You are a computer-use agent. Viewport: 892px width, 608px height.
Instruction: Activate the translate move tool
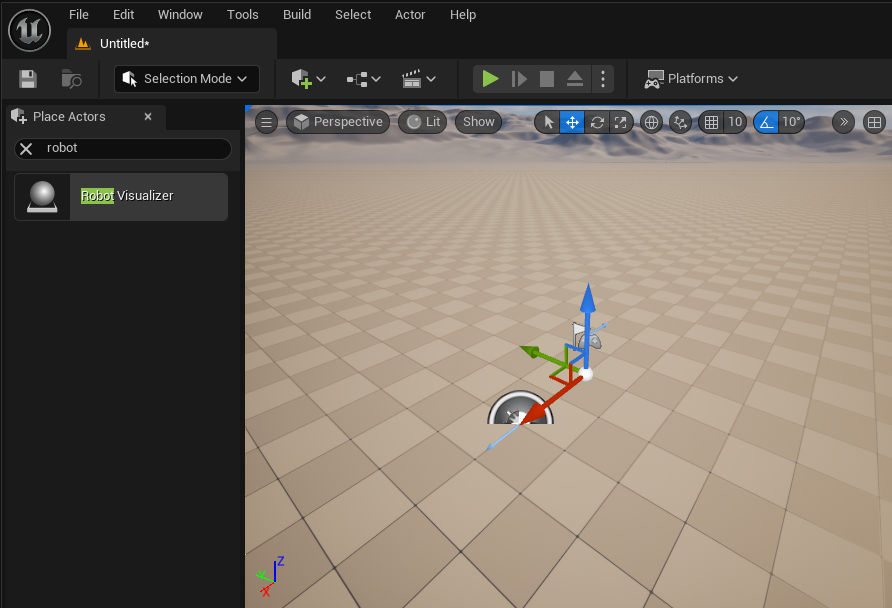[x=572, y=122]
